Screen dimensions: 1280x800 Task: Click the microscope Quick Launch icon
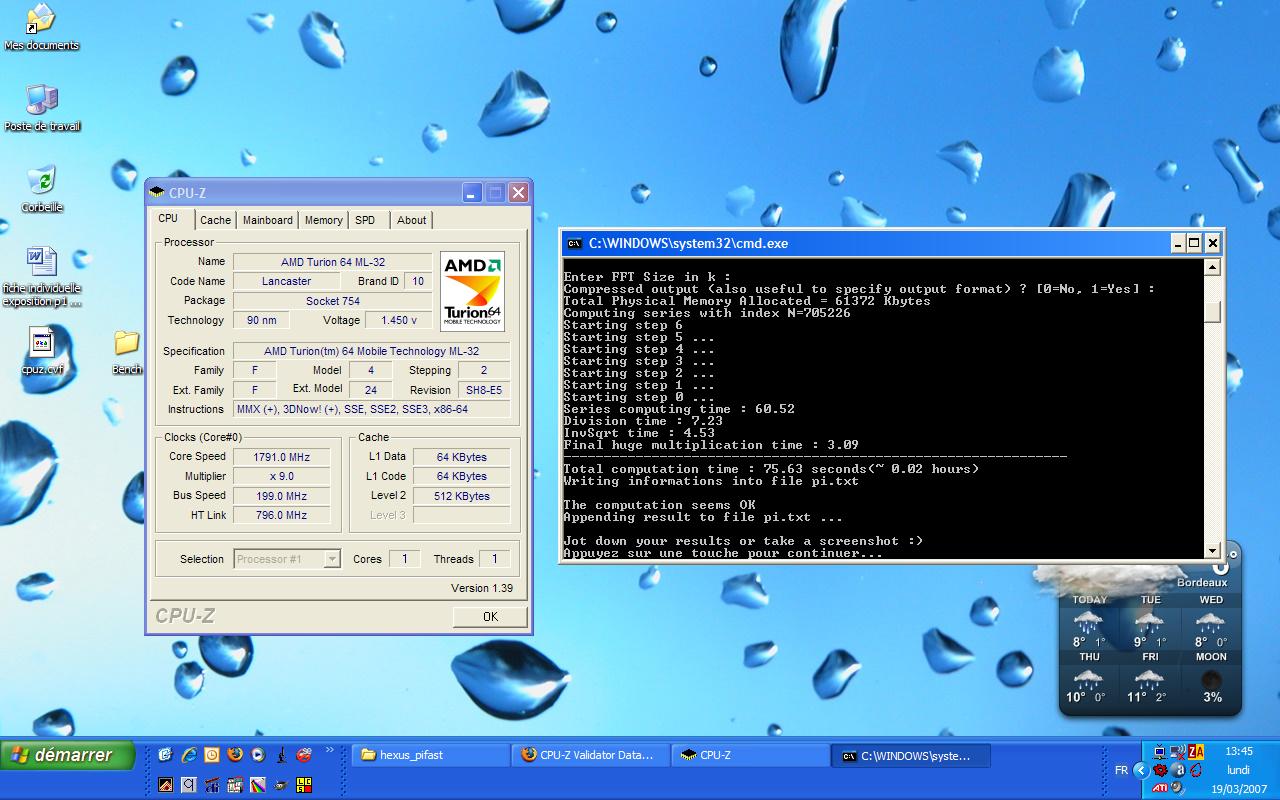tap(281, 754)
